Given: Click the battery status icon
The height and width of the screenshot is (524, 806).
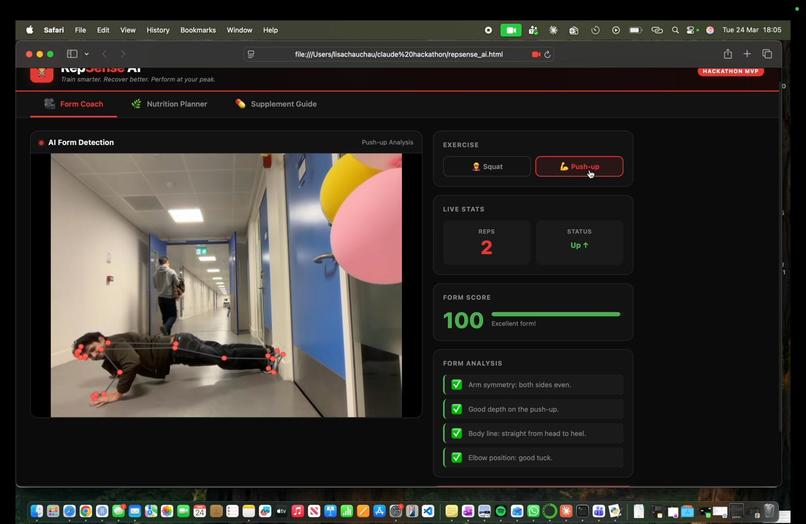Looking at the screenshot, I should pyautogui.click(x=636, y=30).
